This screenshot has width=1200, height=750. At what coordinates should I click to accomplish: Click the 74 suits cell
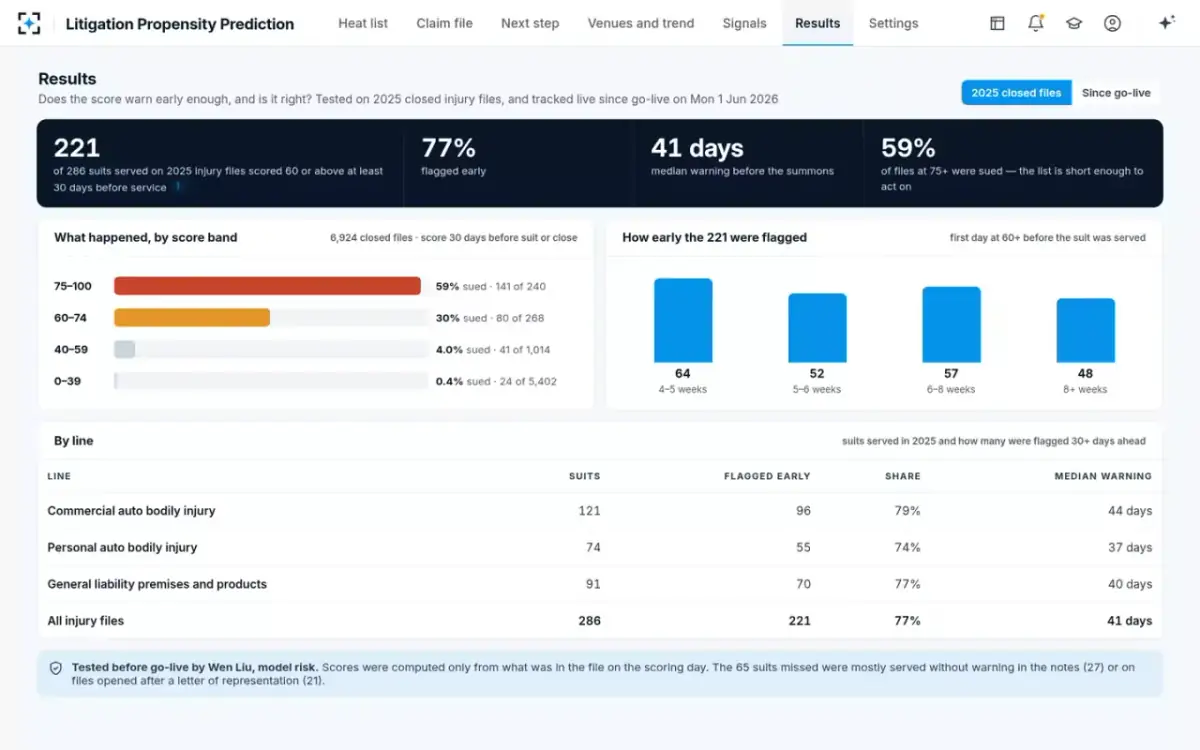pyautogui.click(x=593, y=547)
